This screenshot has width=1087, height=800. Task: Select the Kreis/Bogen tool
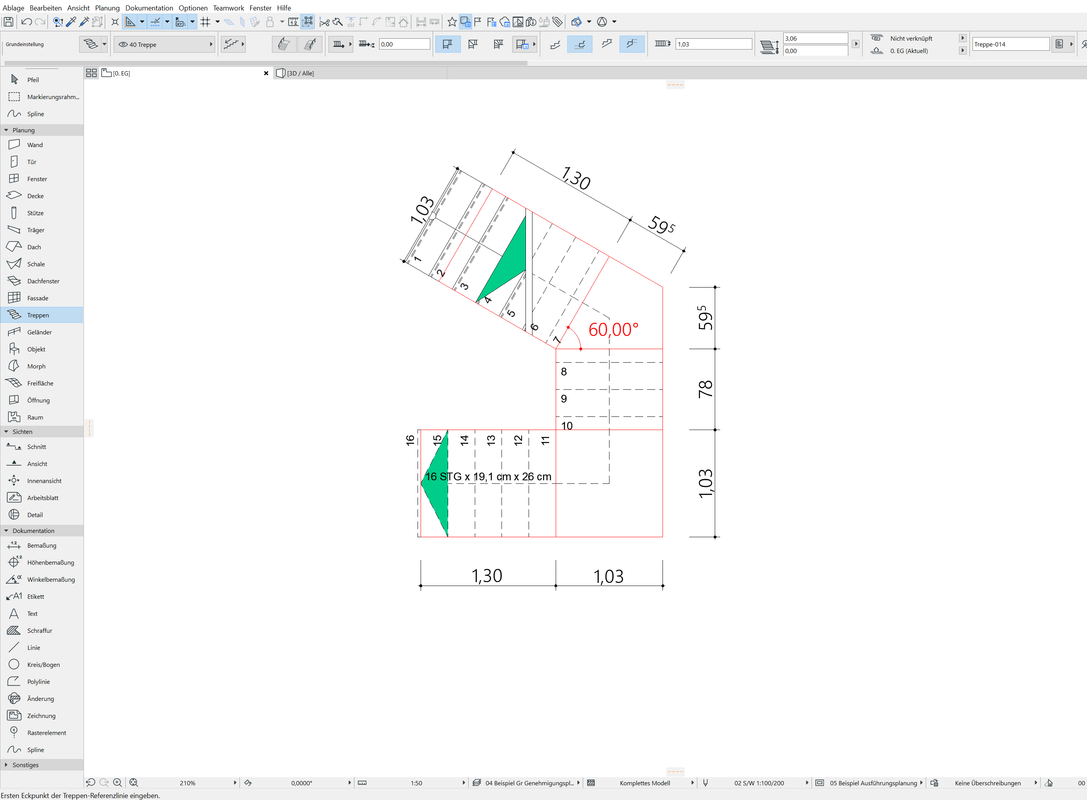click(42, 665)
